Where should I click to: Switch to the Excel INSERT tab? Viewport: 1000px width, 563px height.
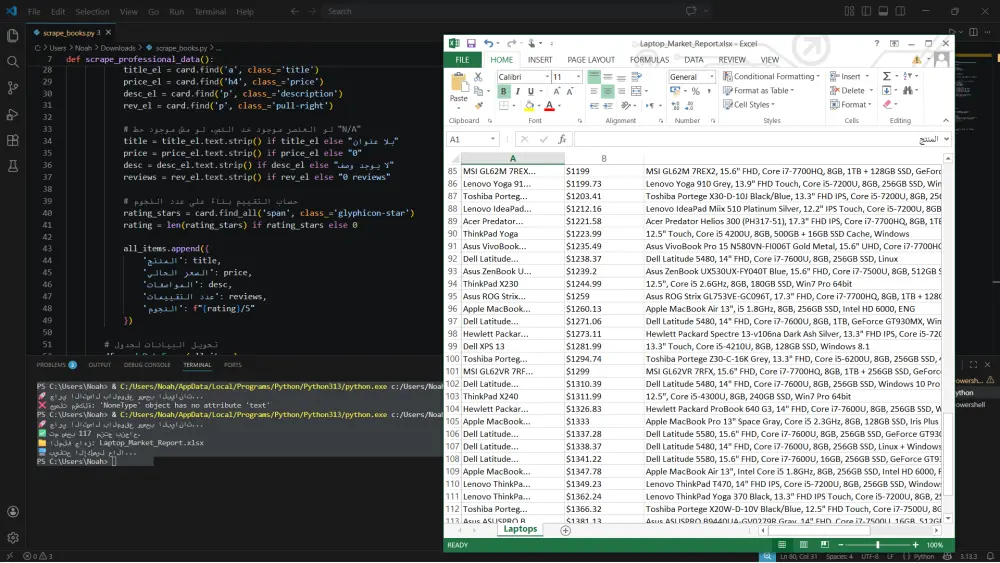[540, 60]
